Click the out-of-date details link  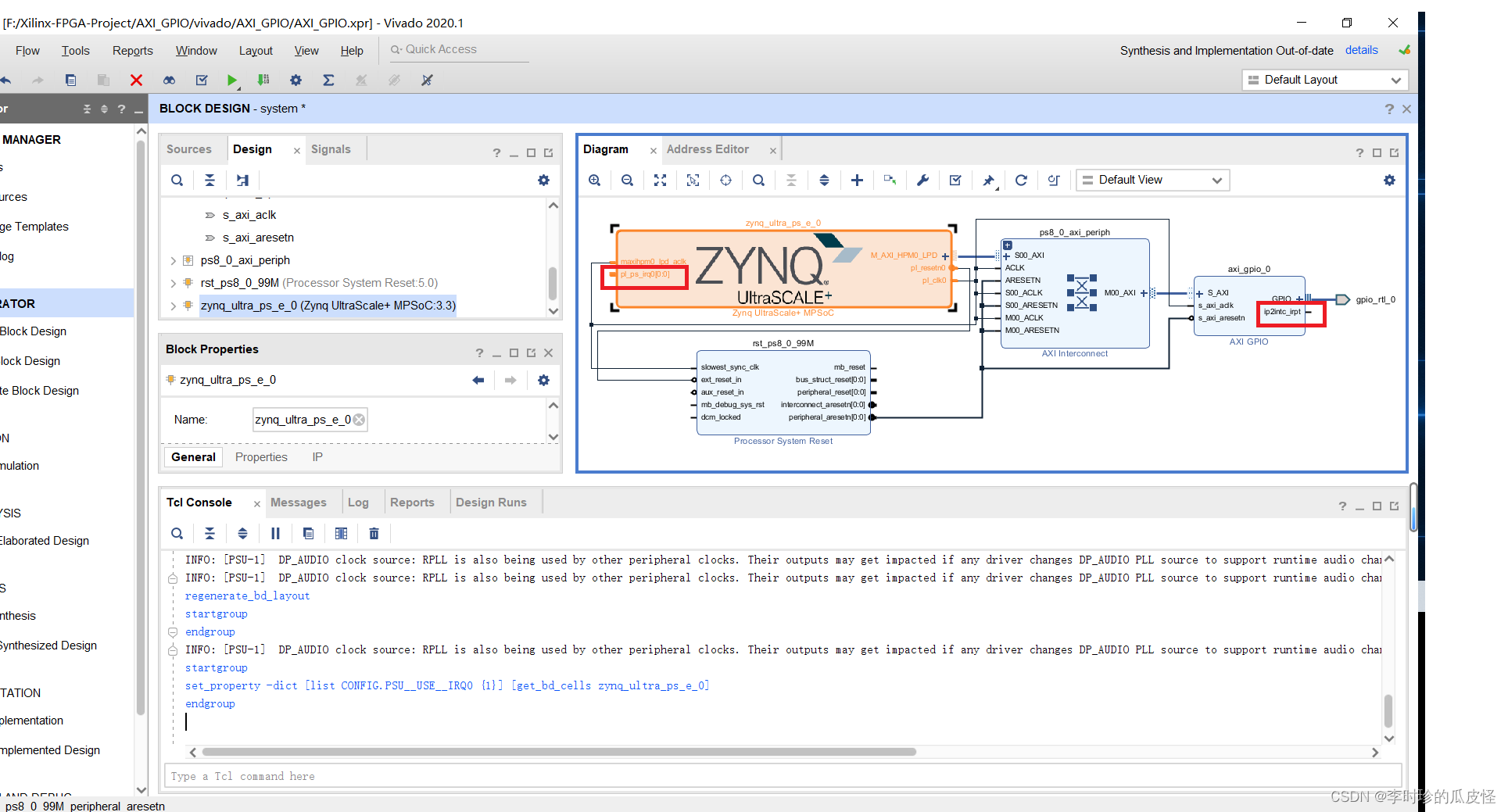[1361, 50]
